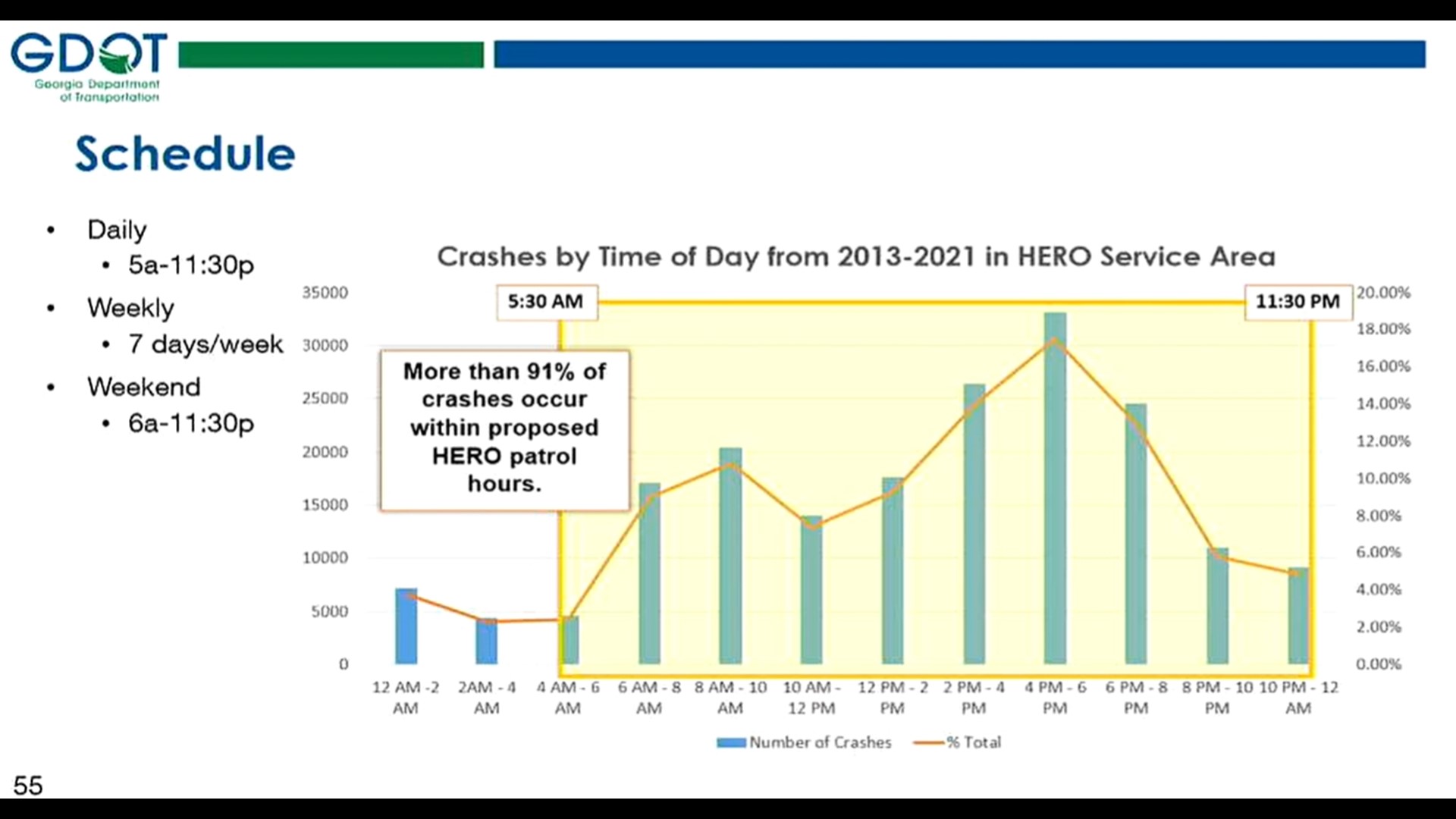
Task: Select the 'Daily' bullet item
Action: [117, 230]
